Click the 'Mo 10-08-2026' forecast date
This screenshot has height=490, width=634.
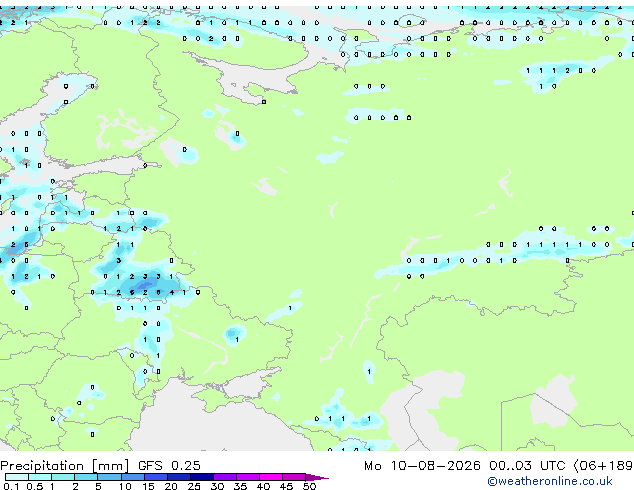click(422, 465)
